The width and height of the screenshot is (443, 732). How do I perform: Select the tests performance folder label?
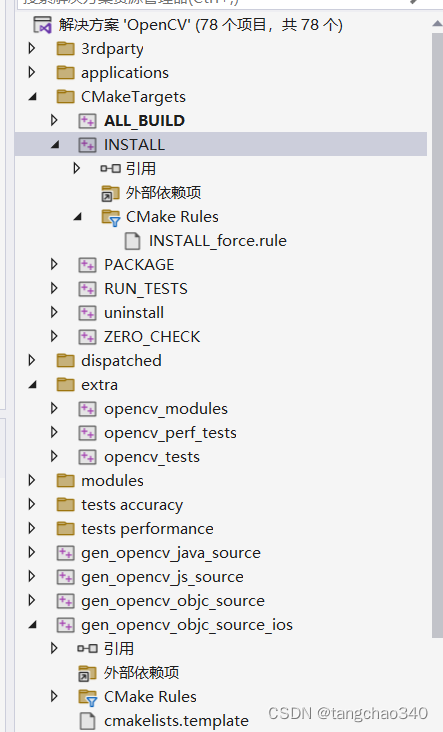[x=147, y=529]
